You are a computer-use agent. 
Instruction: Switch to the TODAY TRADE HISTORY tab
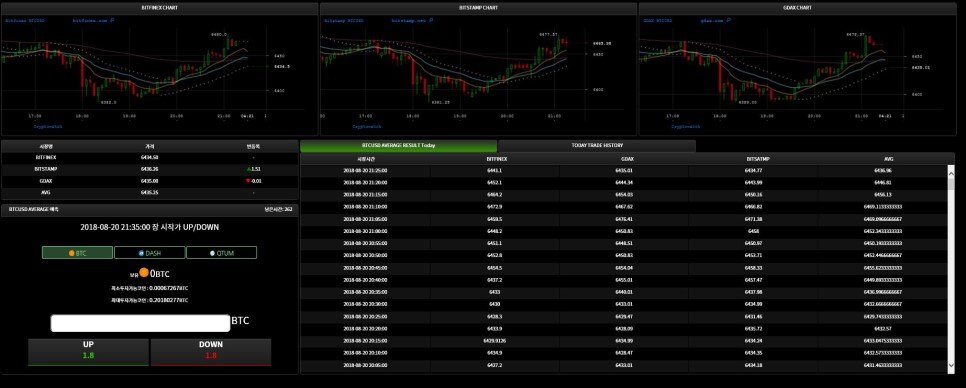pos(597,145)
